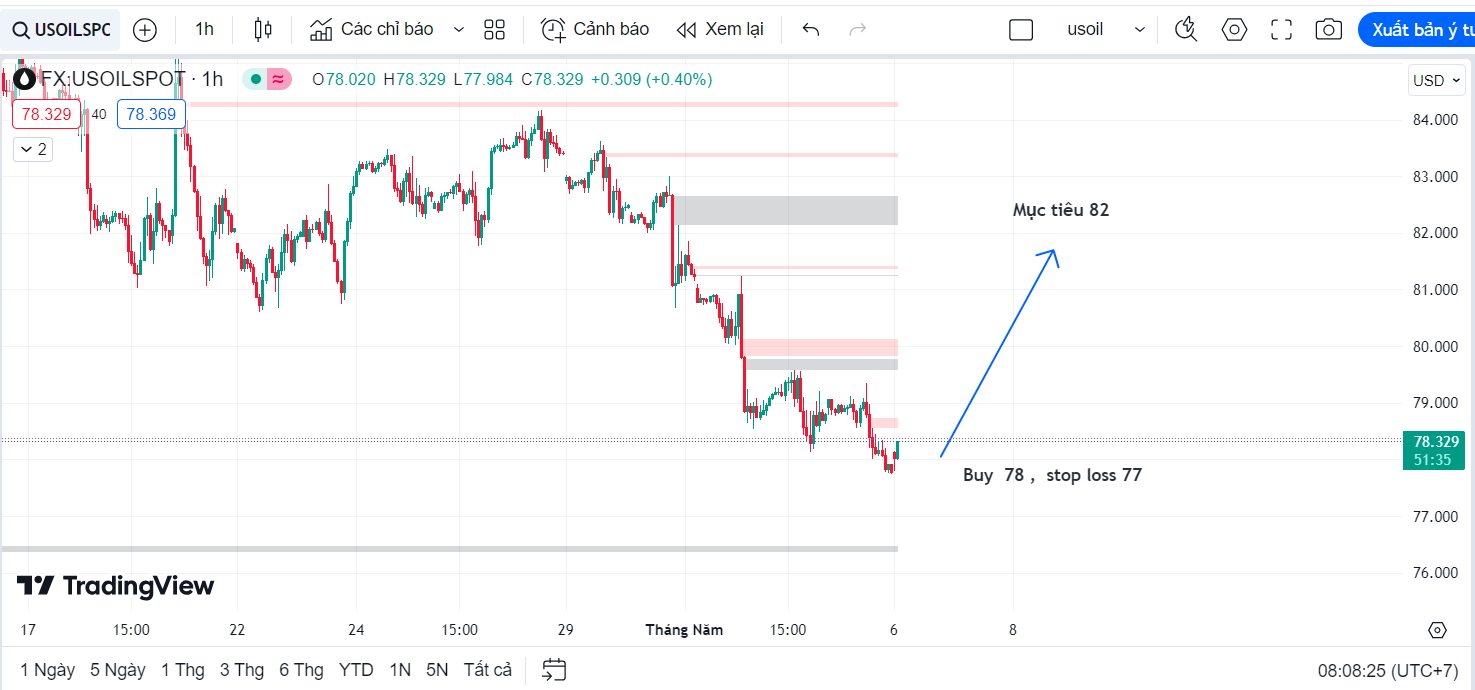Take a chart snapshot with camera icon
1475x690 pixels.
tap(1328, 30)
